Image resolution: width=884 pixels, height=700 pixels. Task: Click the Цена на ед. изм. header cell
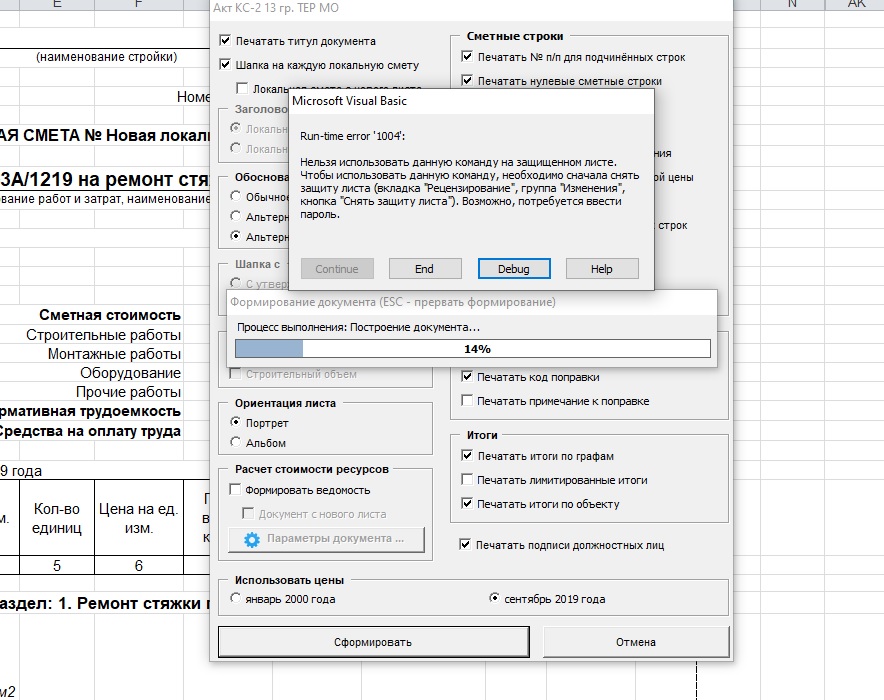tap(139, 518)
